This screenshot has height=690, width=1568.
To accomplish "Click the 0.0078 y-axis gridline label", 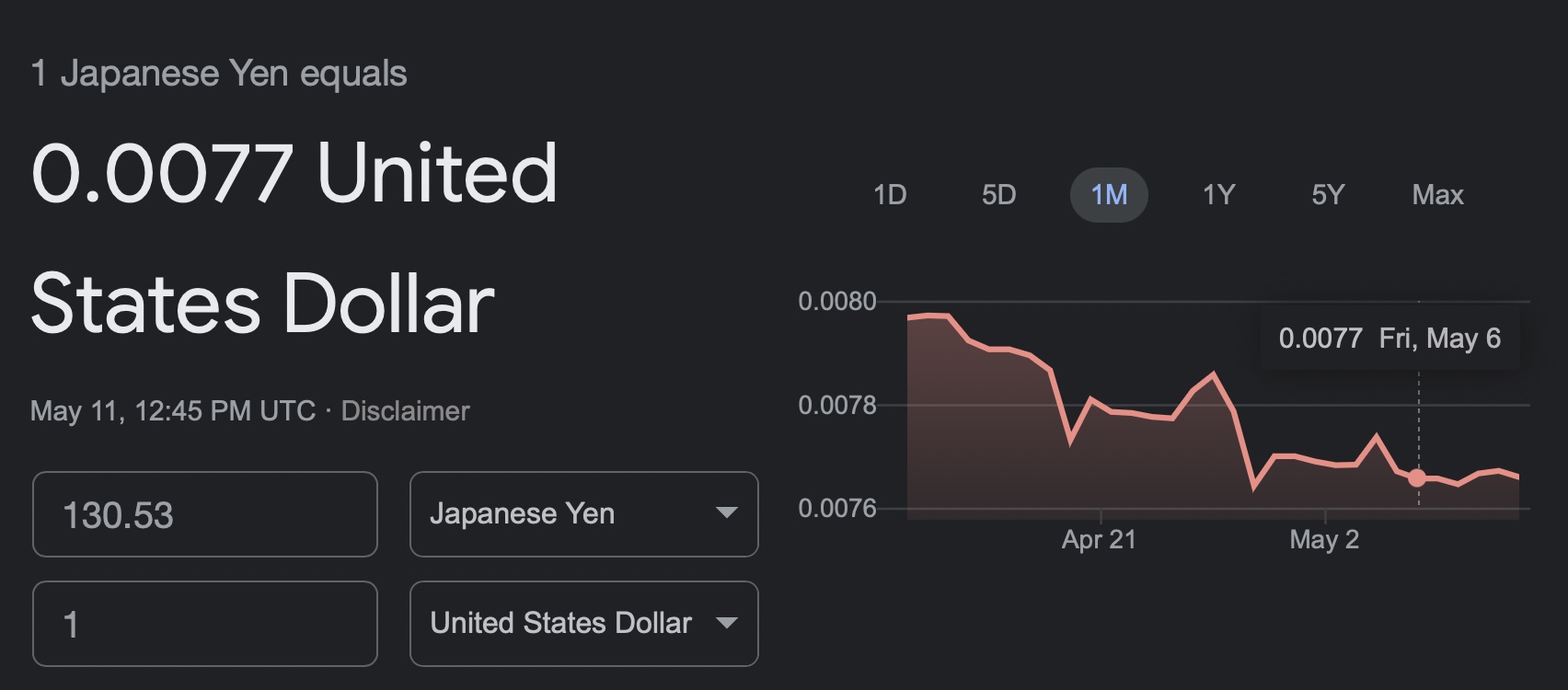I will click(836, 405).
